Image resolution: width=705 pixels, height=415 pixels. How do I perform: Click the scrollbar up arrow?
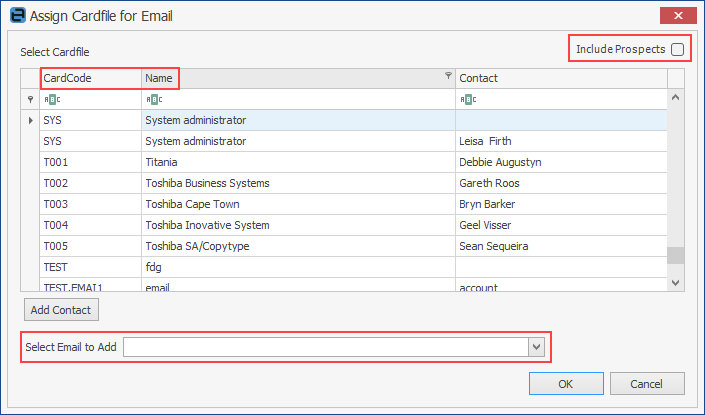(x=675, y=97)
